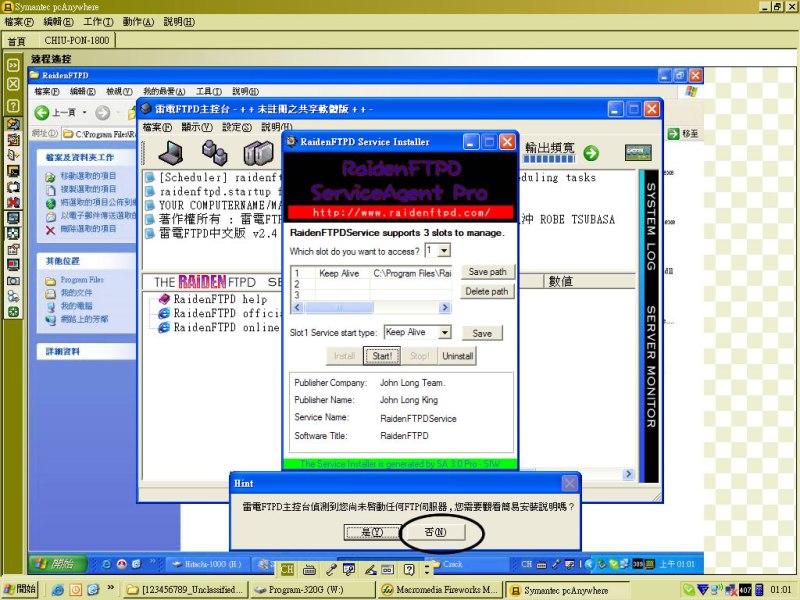The width and height of the screenshot is (800, 600).
Task: Click the globe icon for 將選取的項目公佈到網路
Action: pyautogui.click(x=50, y=203)
